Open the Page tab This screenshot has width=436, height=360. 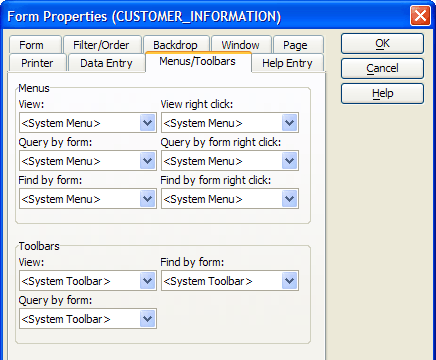point(298,45)
